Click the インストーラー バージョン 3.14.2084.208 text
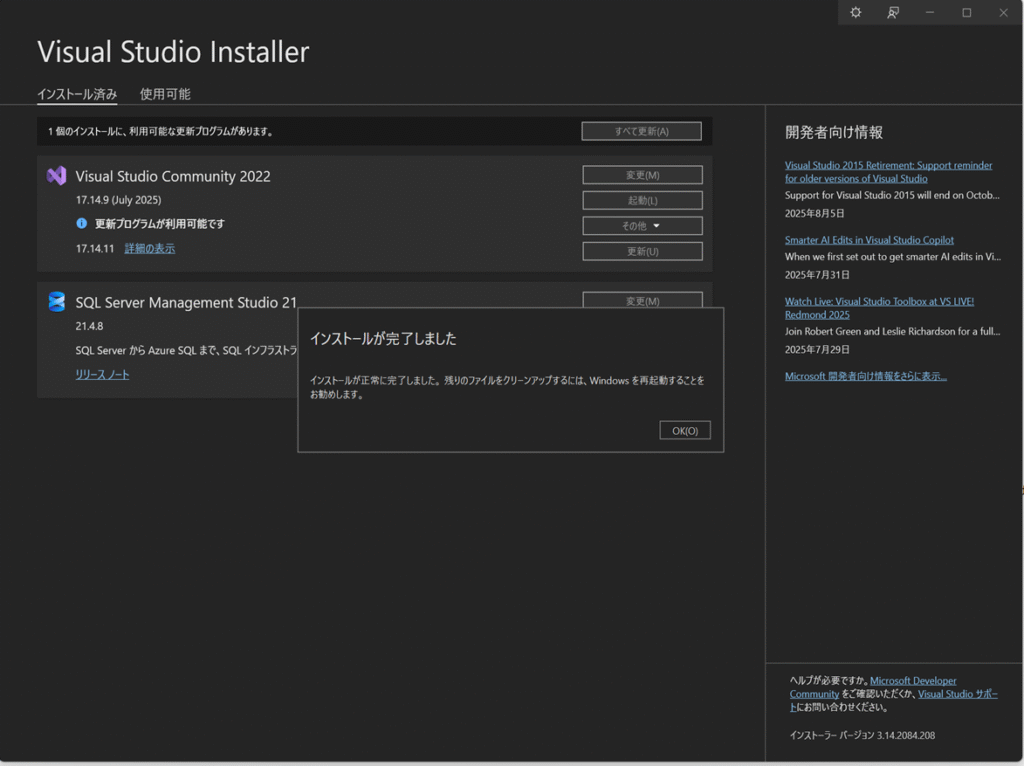Screen dimensions: 1024x766 pyautogui.click(x=862, y=735)
